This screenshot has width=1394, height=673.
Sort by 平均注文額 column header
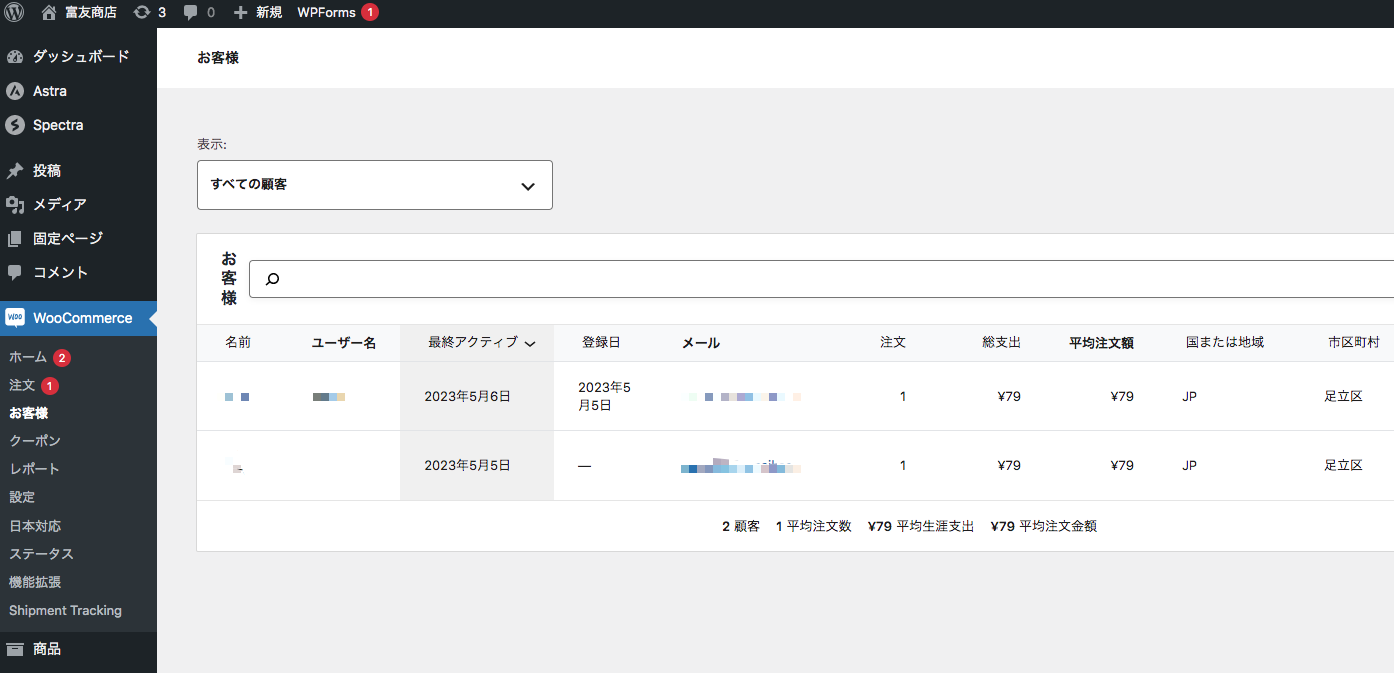click(x=1101, y=343)
